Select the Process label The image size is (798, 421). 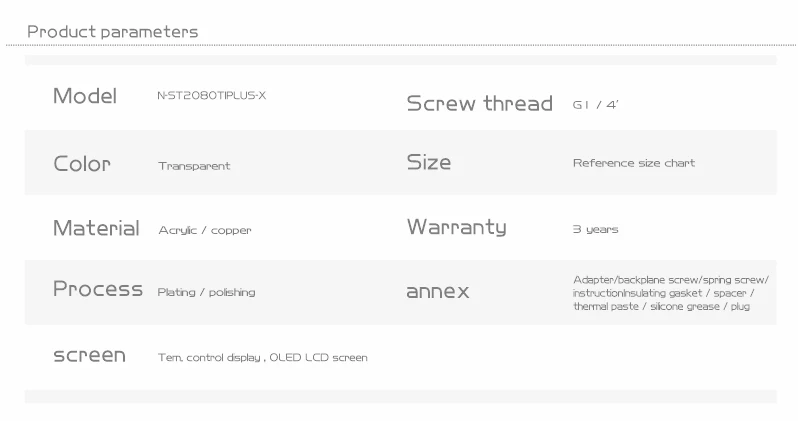pyautogui.click(x=98, y=289)
